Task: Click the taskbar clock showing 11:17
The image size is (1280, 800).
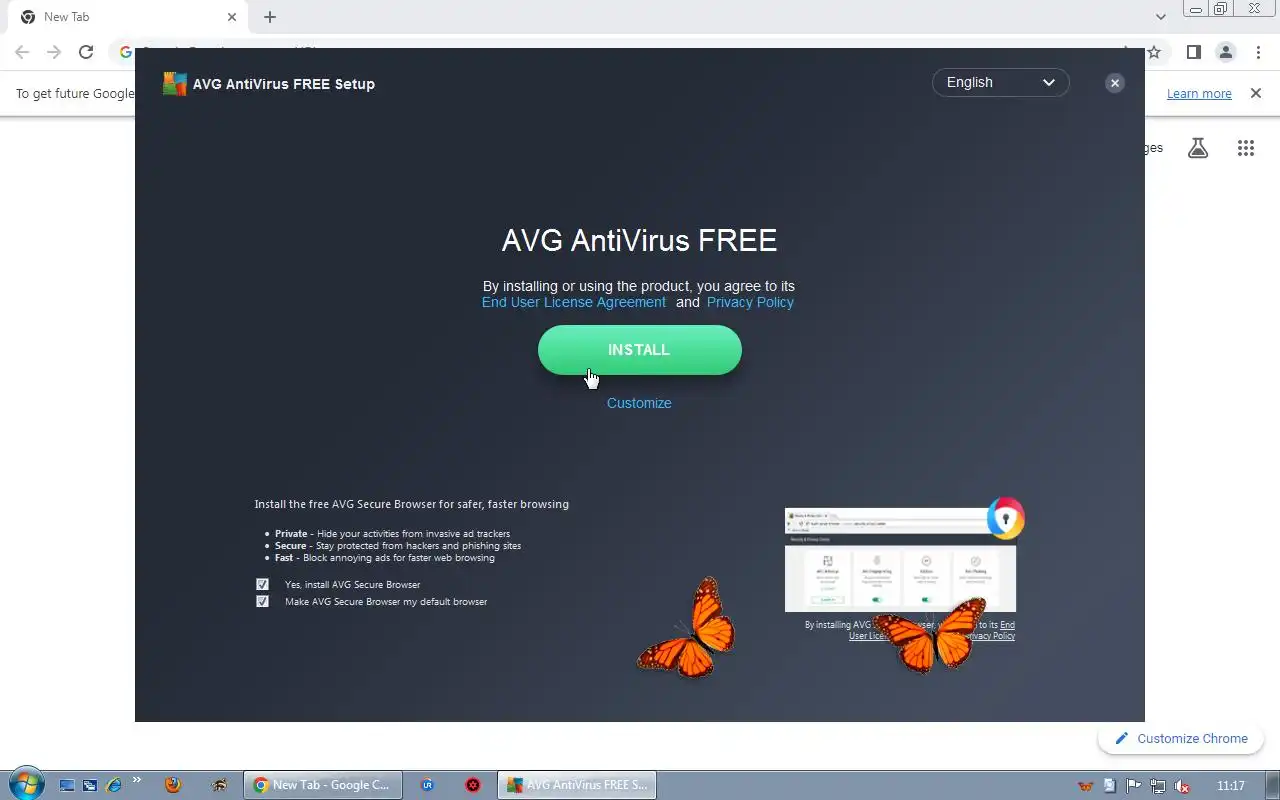Action: click(1231, 786)
